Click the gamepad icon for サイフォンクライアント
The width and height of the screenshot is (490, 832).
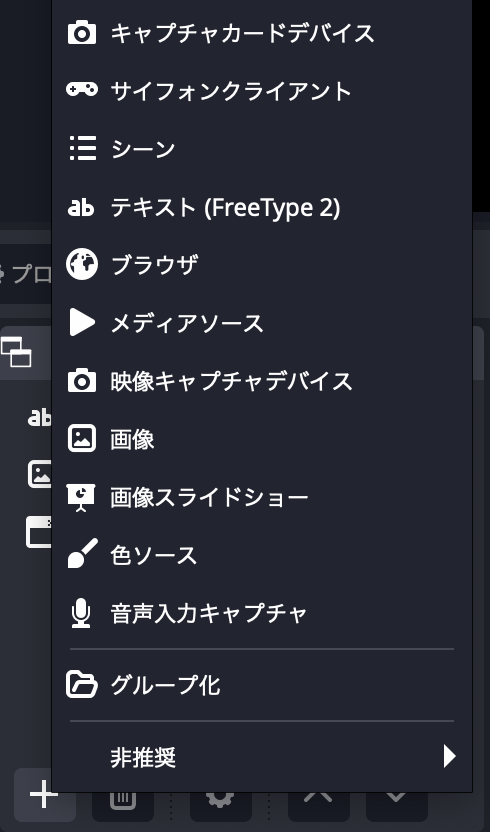coord(82,89)
